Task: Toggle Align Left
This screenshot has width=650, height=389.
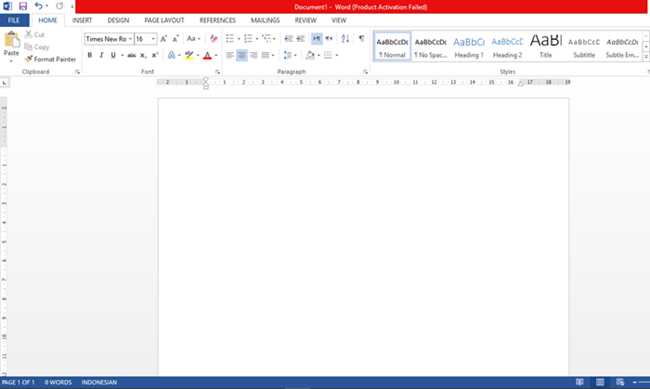Action: pyautogui.click(x=230, y=55)
